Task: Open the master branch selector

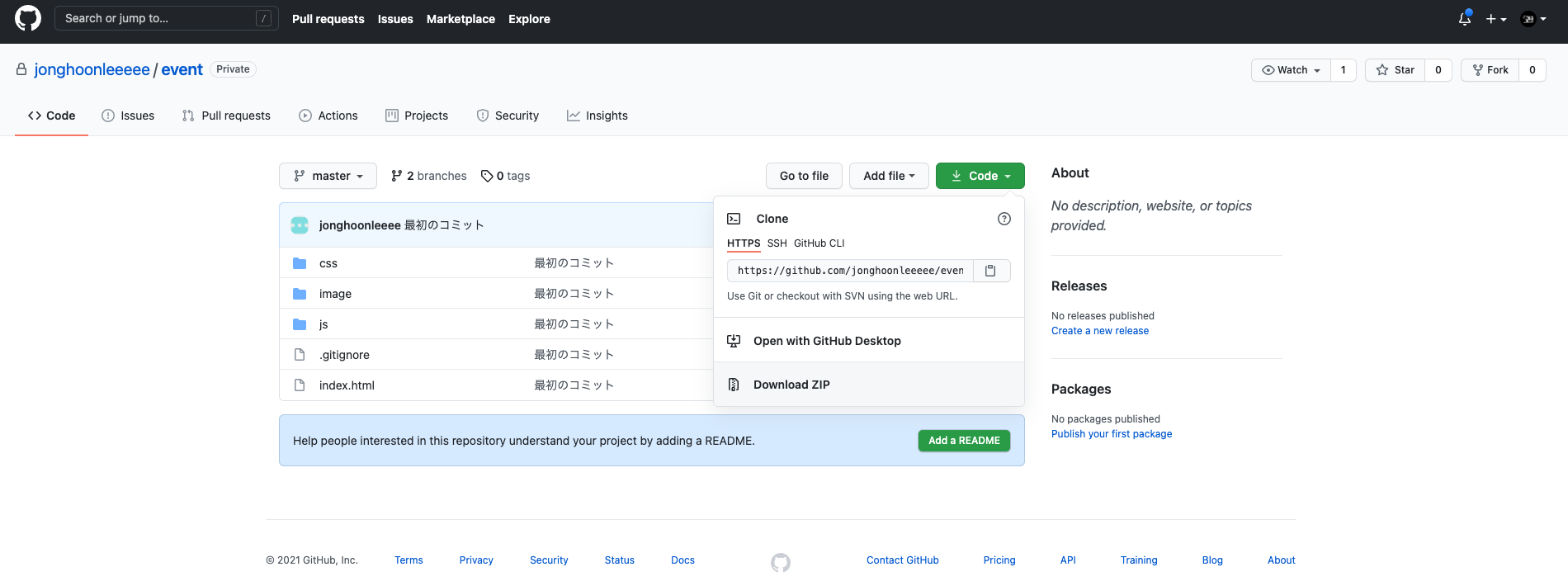Action: 328,176
